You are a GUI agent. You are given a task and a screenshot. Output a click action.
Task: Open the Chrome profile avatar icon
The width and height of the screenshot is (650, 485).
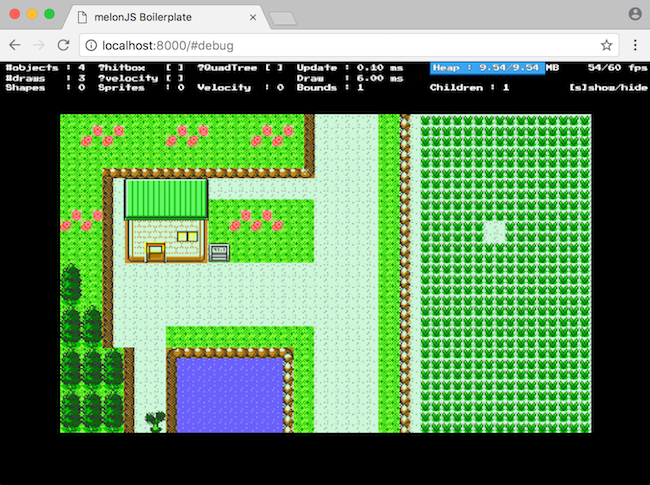click(x=635, y=14)
